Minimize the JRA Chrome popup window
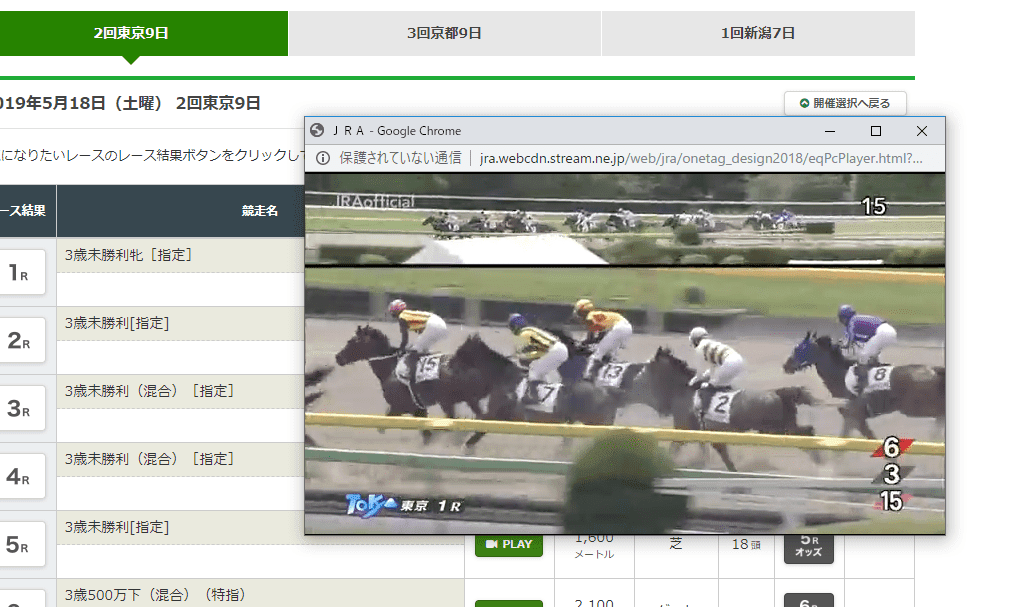Viewport: 1013px width, 607px height. point(830,131)
